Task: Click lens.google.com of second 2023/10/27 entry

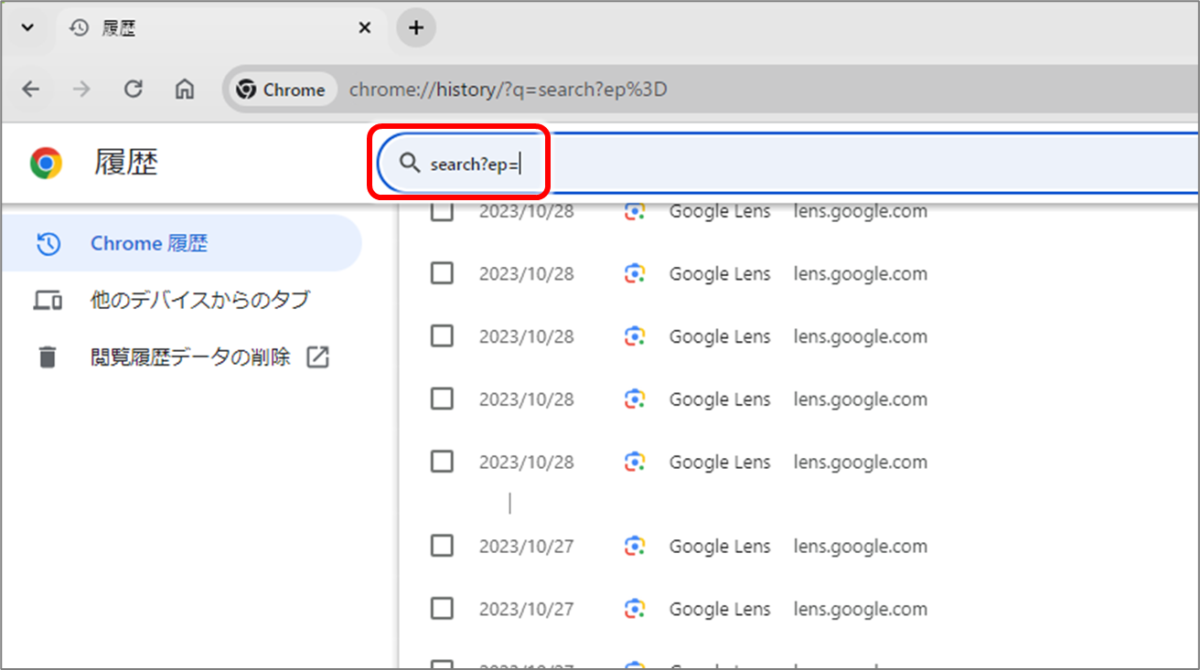Action: coord(860,609)
